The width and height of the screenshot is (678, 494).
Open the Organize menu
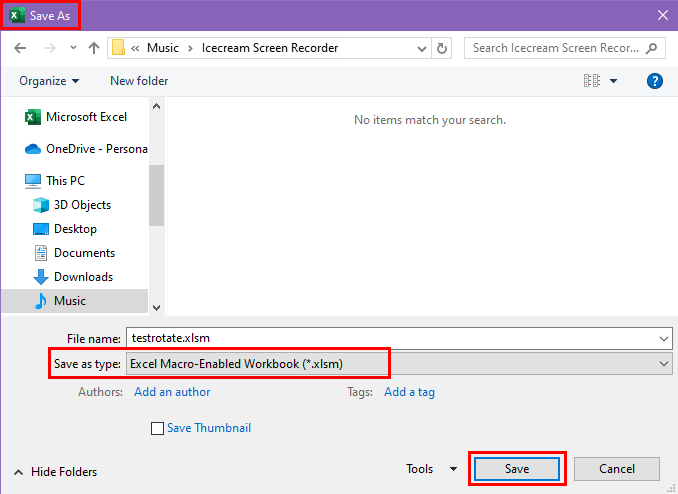49,81
